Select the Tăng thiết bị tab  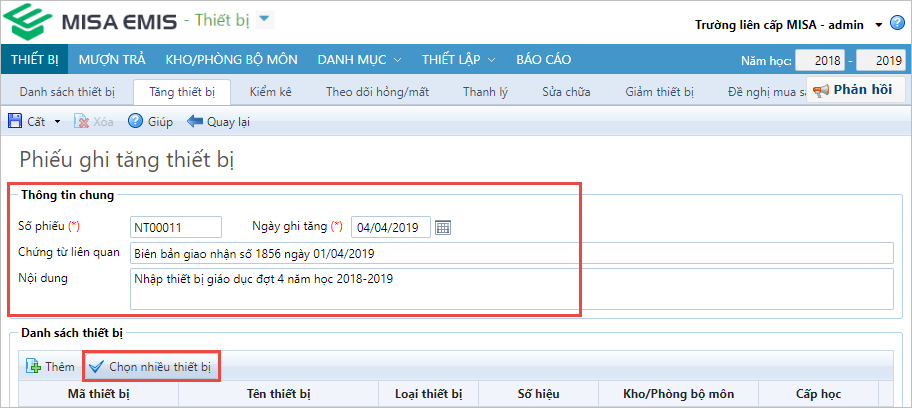coord(181,92)
